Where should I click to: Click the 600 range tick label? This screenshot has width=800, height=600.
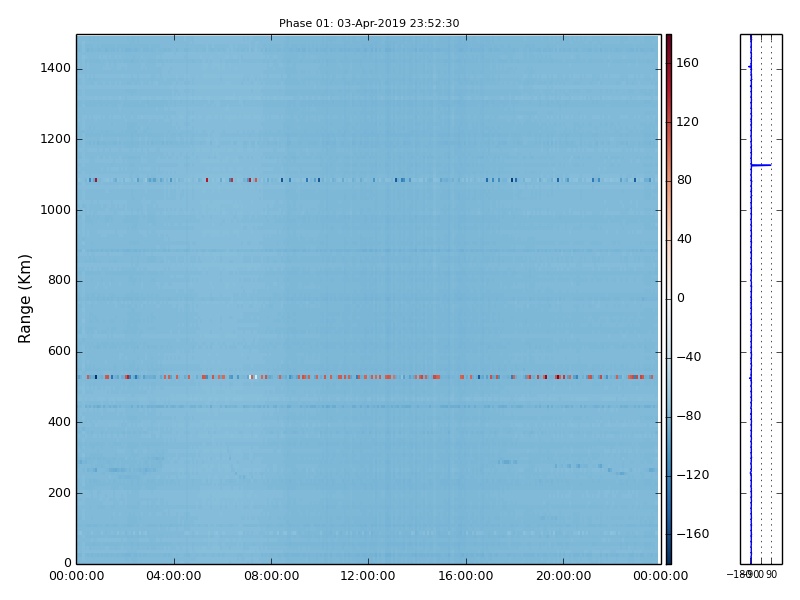[59, 351]
